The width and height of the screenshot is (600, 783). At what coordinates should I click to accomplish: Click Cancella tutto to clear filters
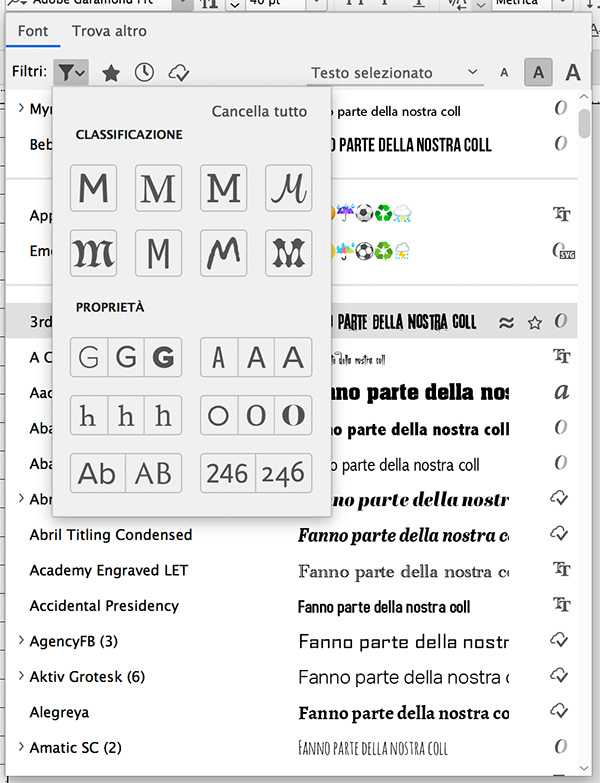click(x=259, y=111)
